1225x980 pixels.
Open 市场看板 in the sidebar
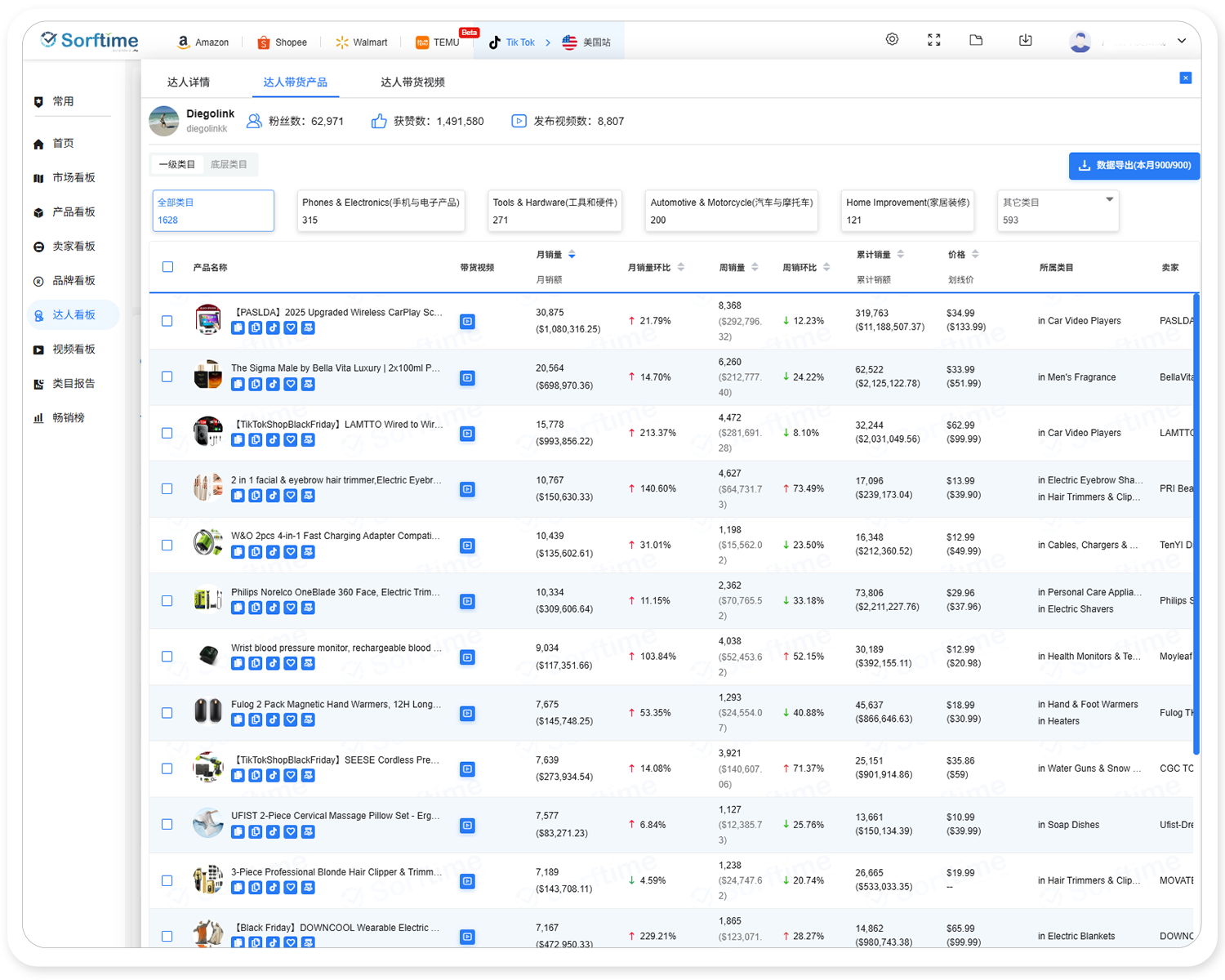(x=73, y=178)
